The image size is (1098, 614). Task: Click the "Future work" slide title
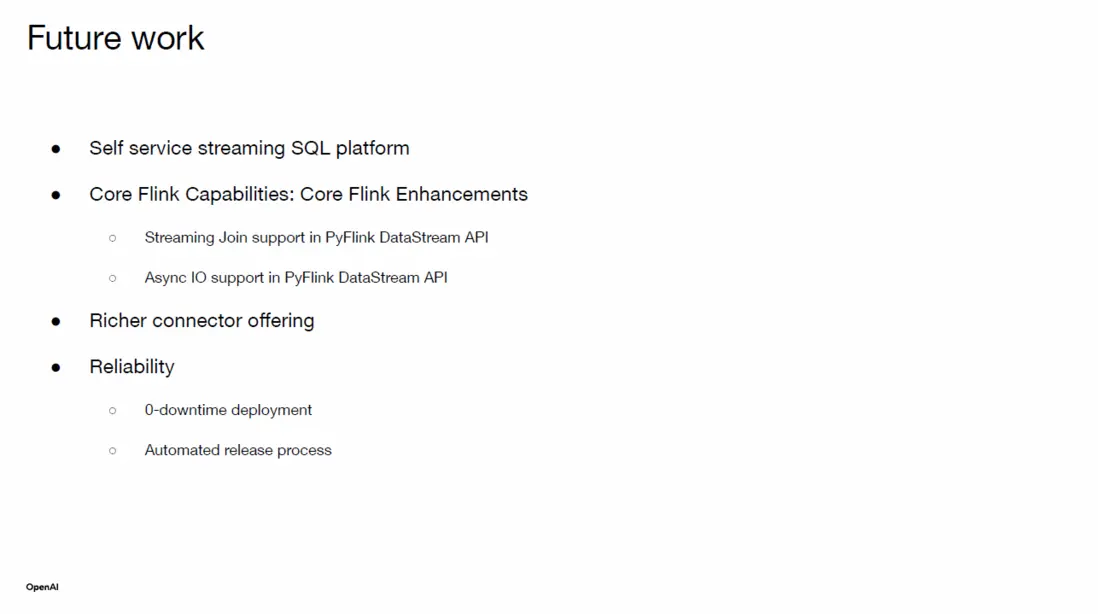pyautogui.click(x=116, y=38)
